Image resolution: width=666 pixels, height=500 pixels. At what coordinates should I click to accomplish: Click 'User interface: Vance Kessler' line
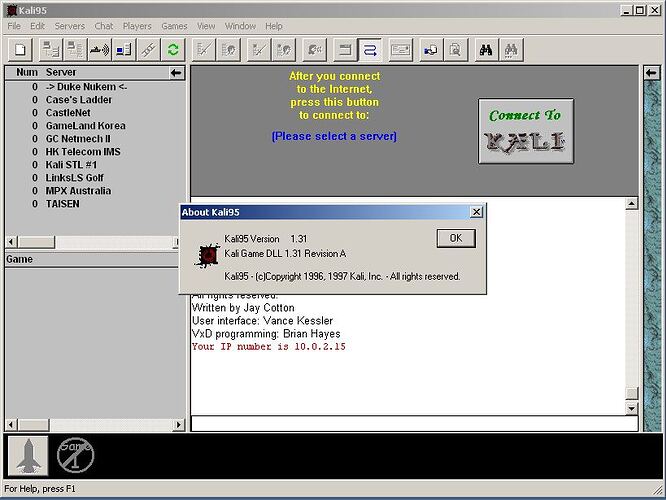(262, 321)
